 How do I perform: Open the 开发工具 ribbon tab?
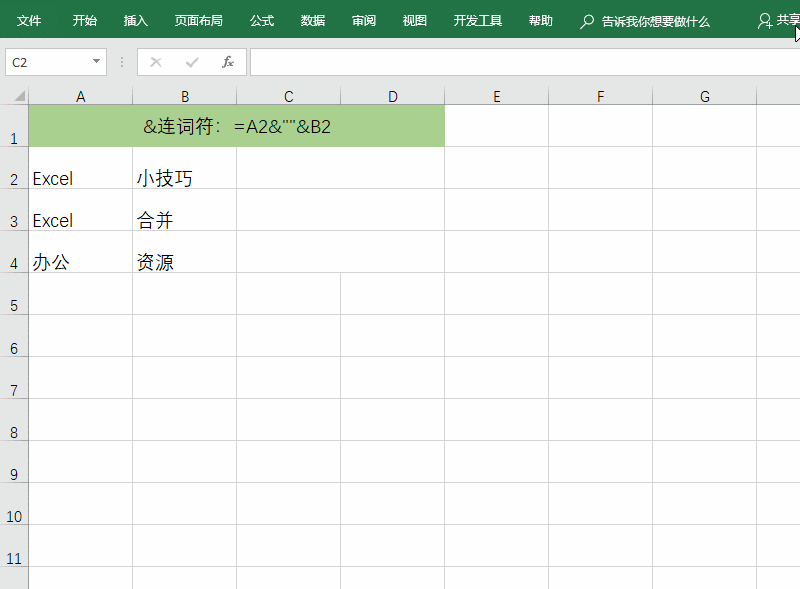[478, 20]
